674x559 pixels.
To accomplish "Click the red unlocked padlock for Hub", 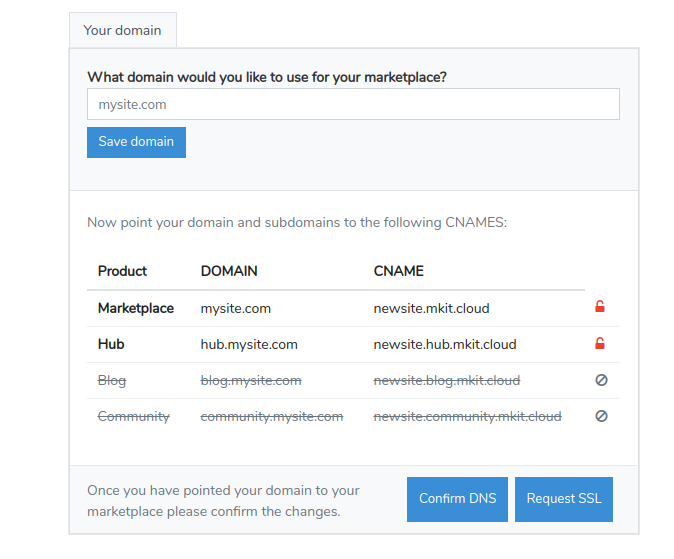I will [600, 344].
